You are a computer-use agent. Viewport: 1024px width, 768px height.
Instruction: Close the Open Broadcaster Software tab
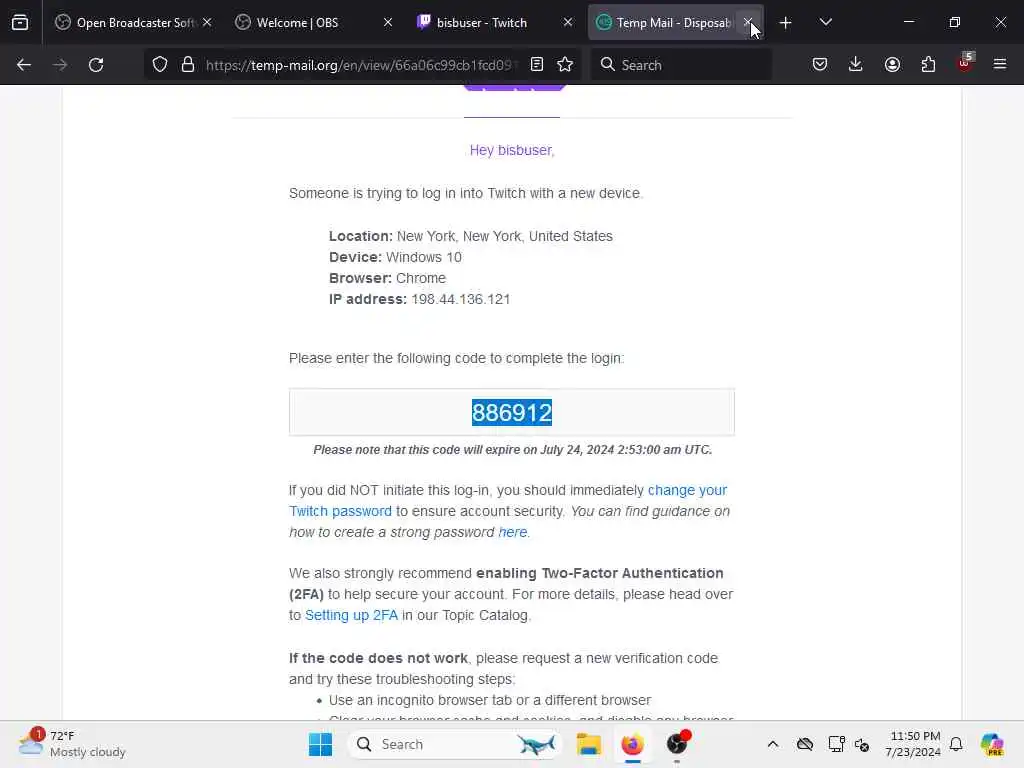[207, 22]
